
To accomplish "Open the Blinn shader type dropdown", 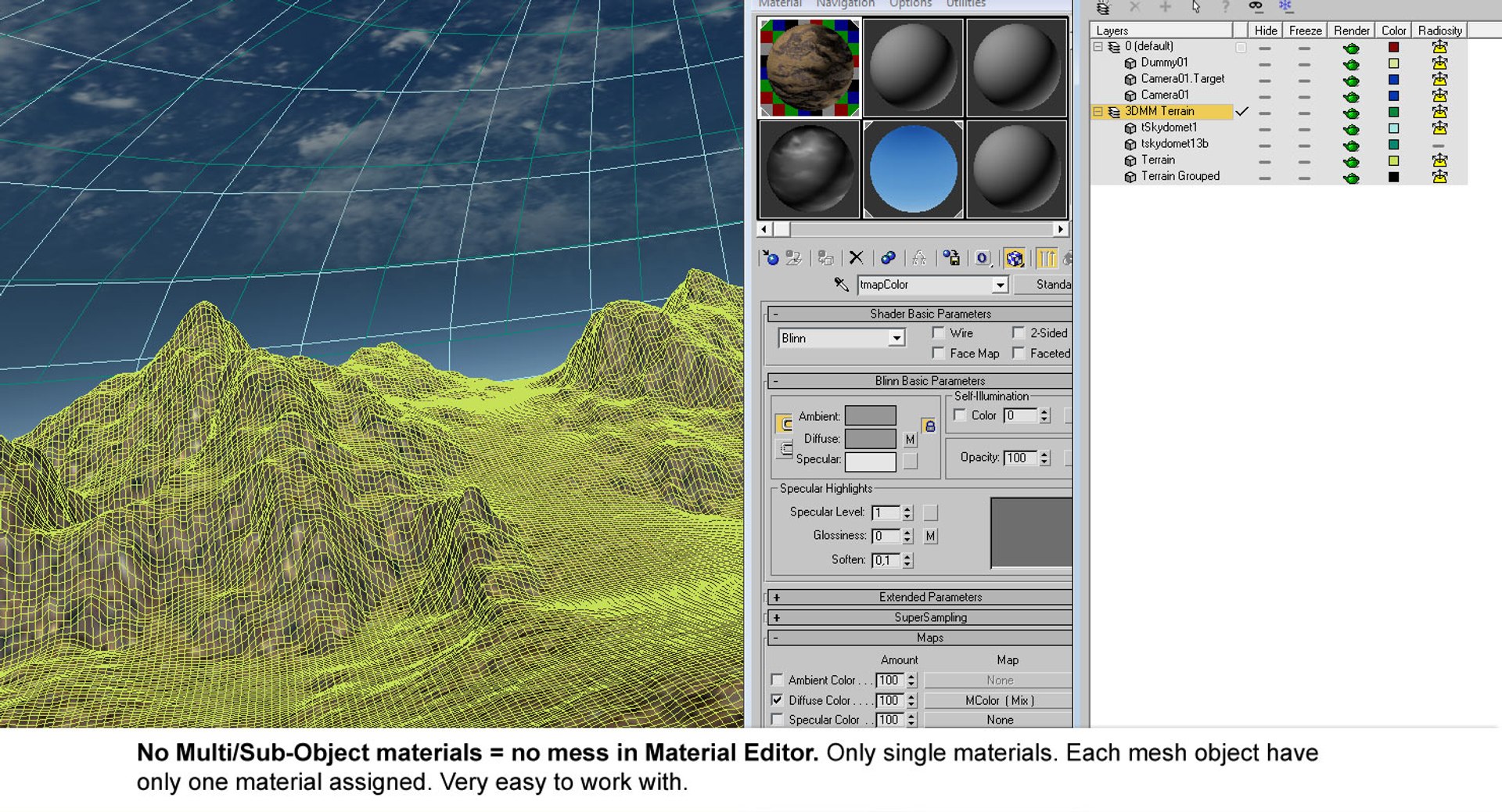I will pos(897,338).
